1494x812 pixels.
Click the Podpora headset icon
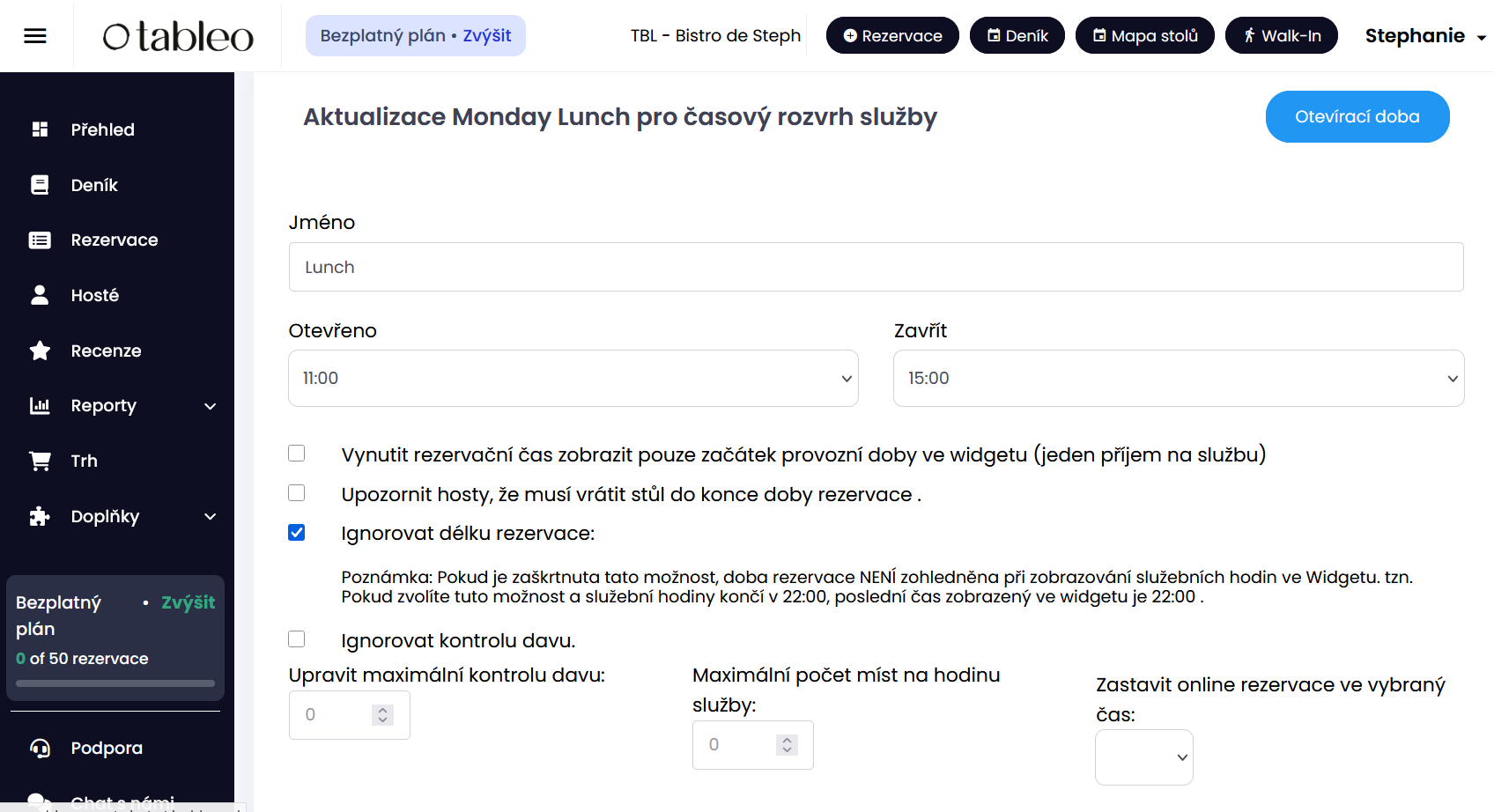[x=40, y=748]
